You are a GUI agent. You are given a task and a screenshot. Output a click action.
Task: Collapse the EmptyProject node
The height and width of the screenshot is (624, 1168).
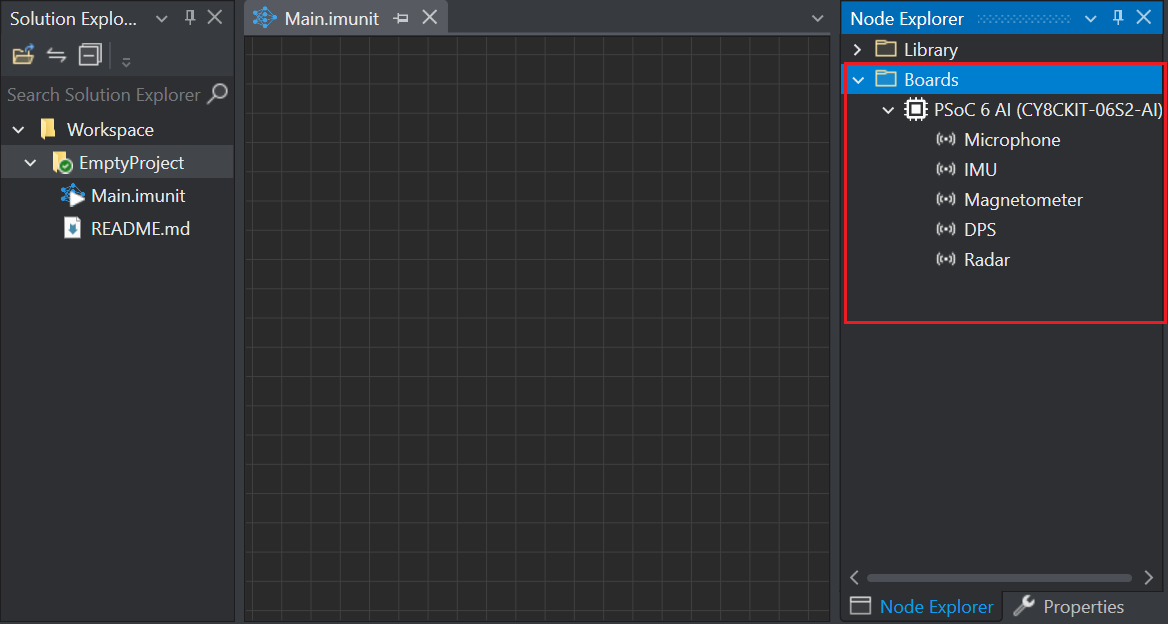click(31, 162)
